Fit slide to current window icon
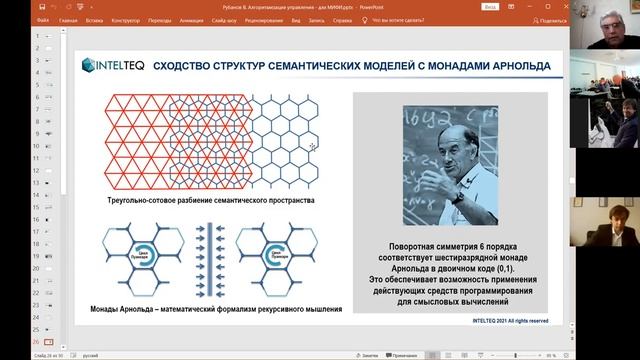This screenshot has width=640, height=360. tap(566, 356)
